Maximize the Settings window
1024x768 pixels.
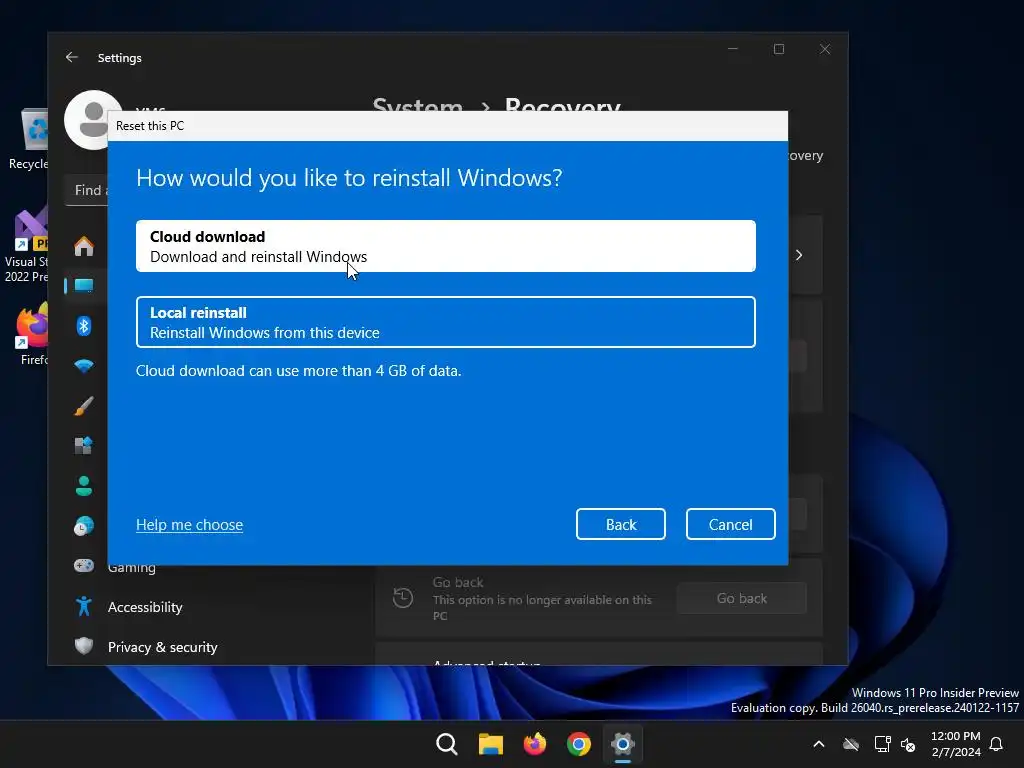point(778,49)
